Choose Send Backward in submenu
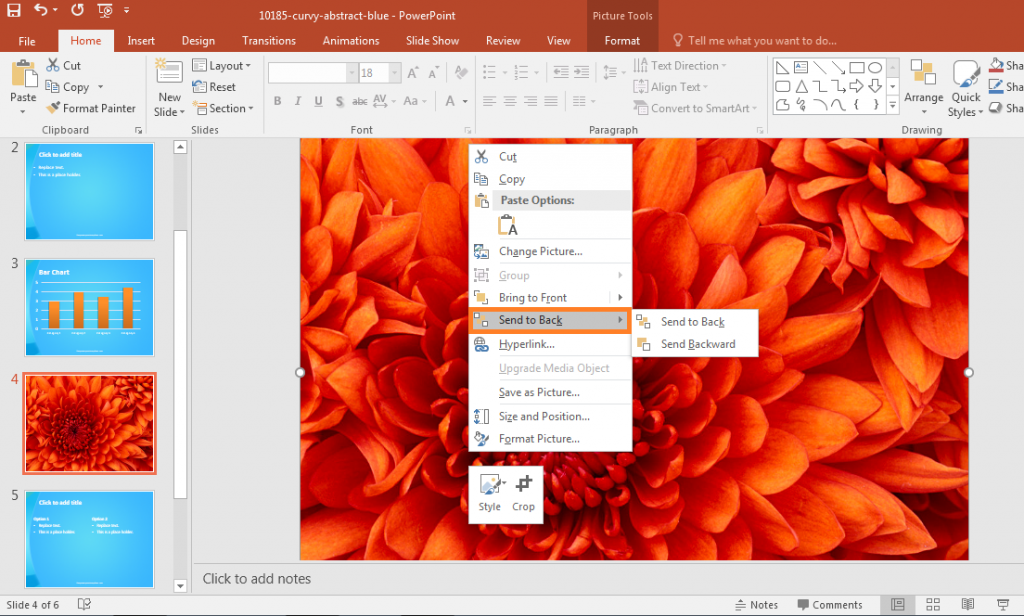Screen dimensions: 1024x616 [694, 344]
